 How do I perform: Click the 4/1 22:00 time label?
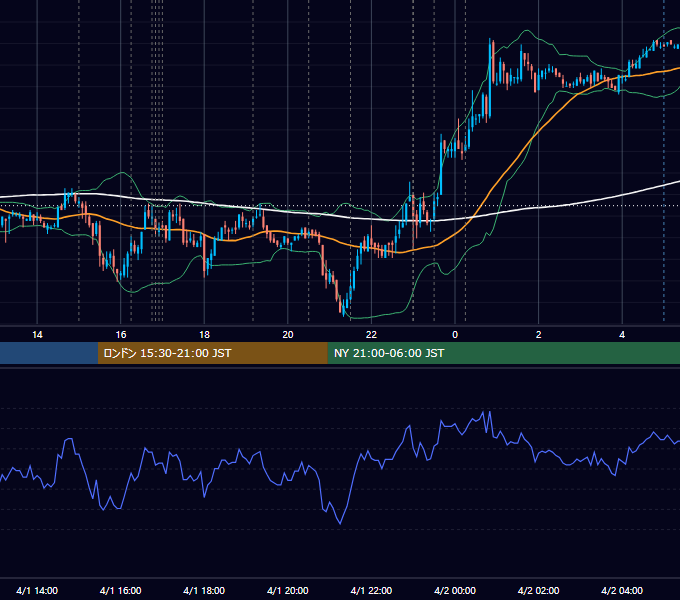click(x=371, y=590)
